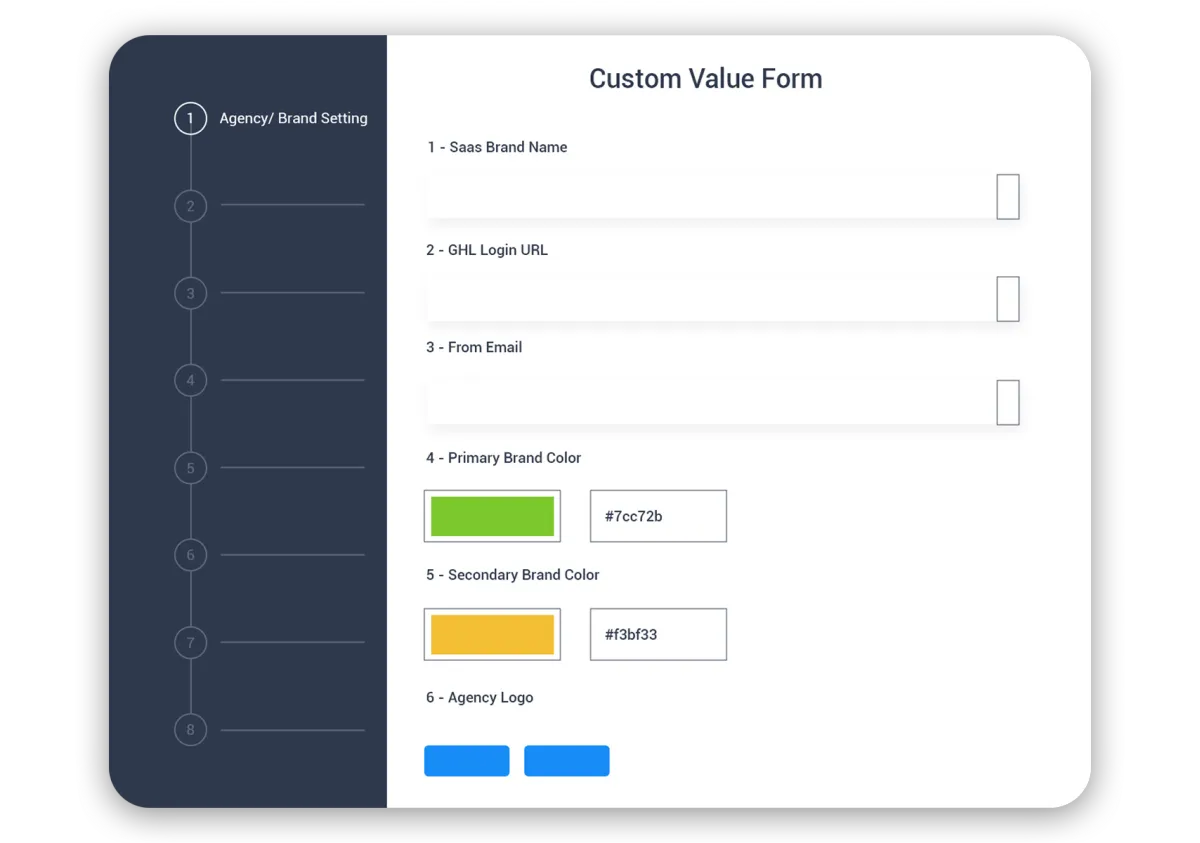The width and height of the screenshot is (1200, 843).
Task: Select the #f3bf33 hex value field
Action: tap(658, 634)
